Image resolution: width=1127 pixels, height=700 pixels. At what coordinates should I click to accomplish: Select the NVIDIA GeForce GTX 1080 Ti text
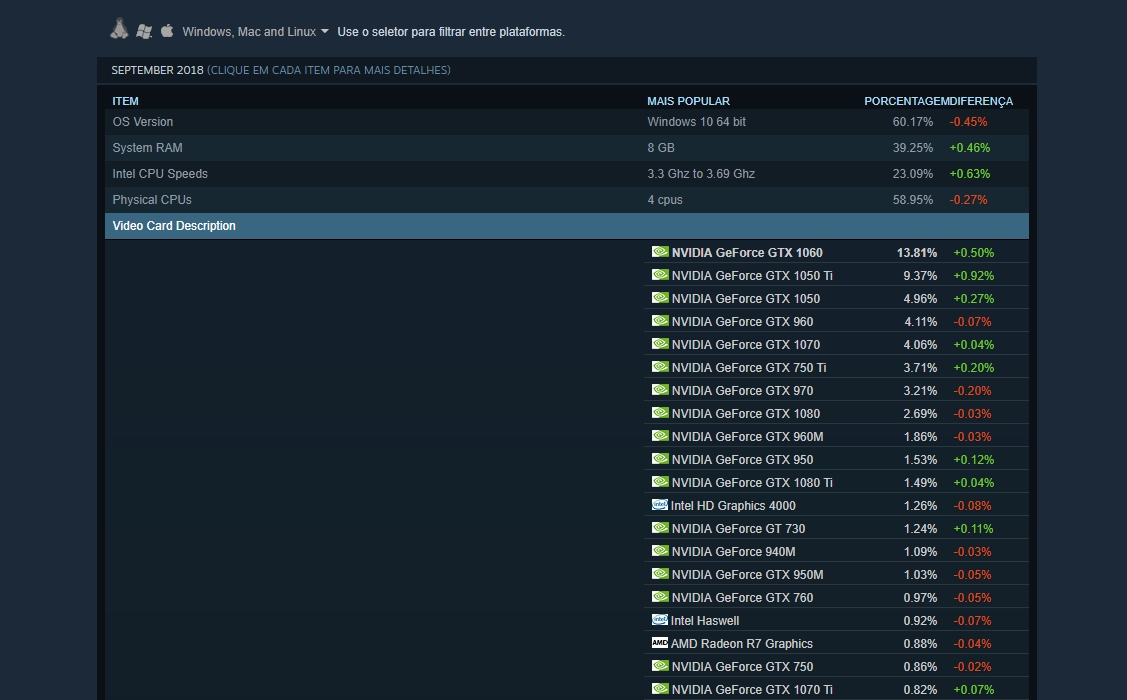[752, 483]
